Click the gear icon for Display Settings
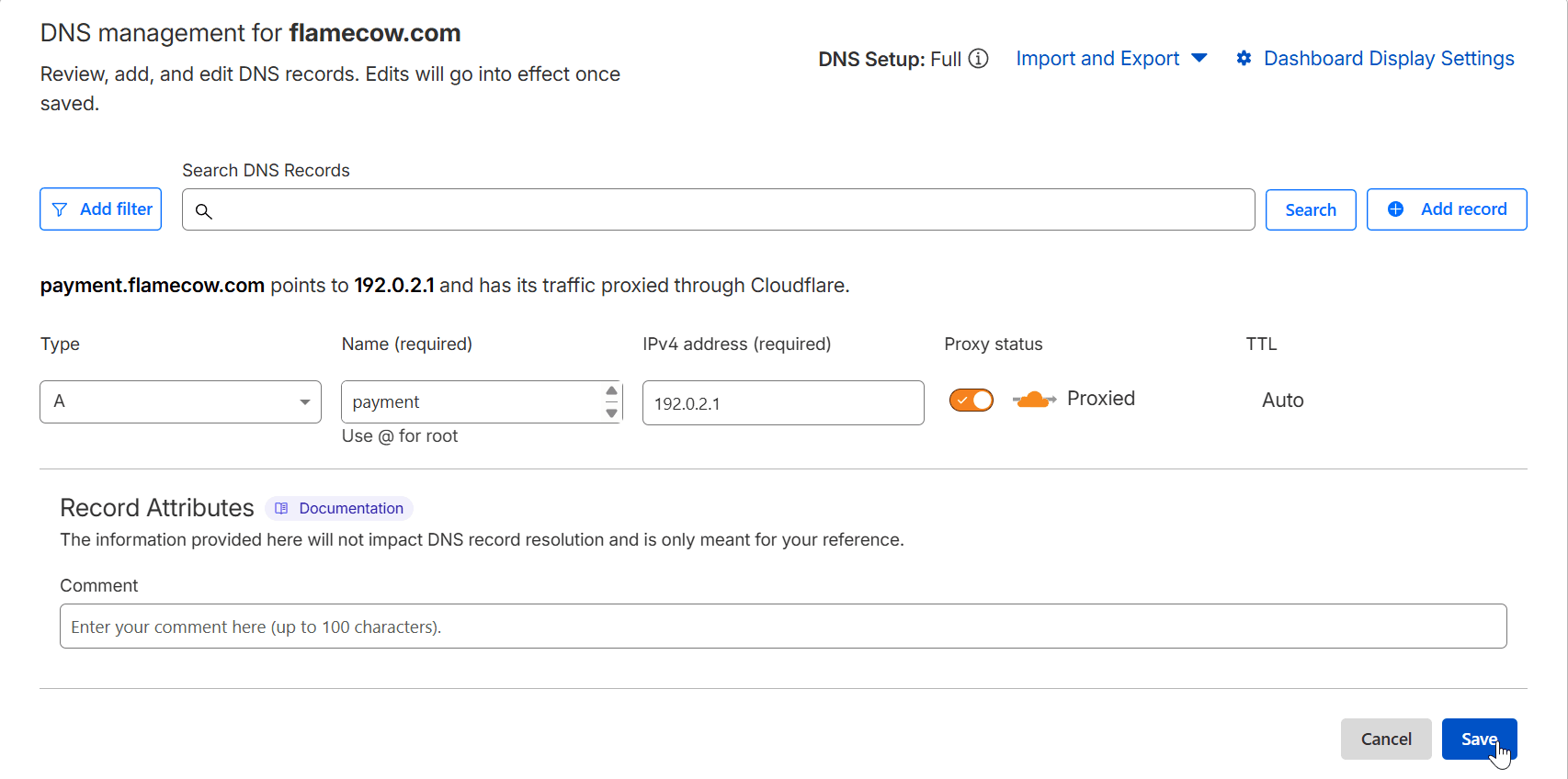 [1244, 59]
